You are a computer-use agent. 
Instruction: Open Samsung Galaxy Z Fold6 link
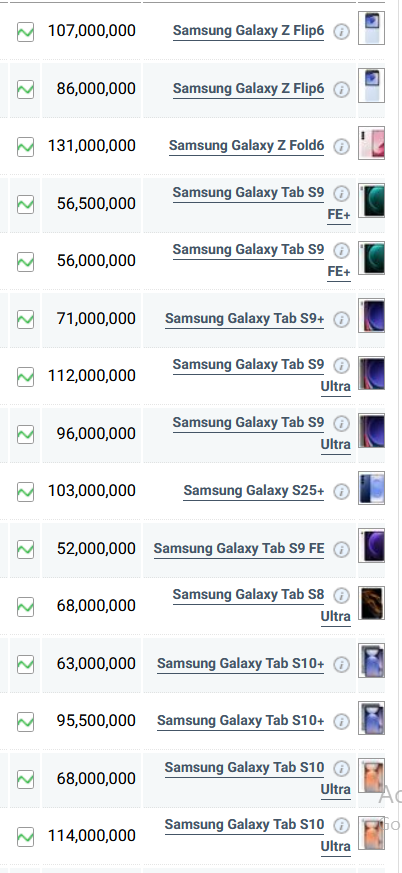(x=246, y=146)
